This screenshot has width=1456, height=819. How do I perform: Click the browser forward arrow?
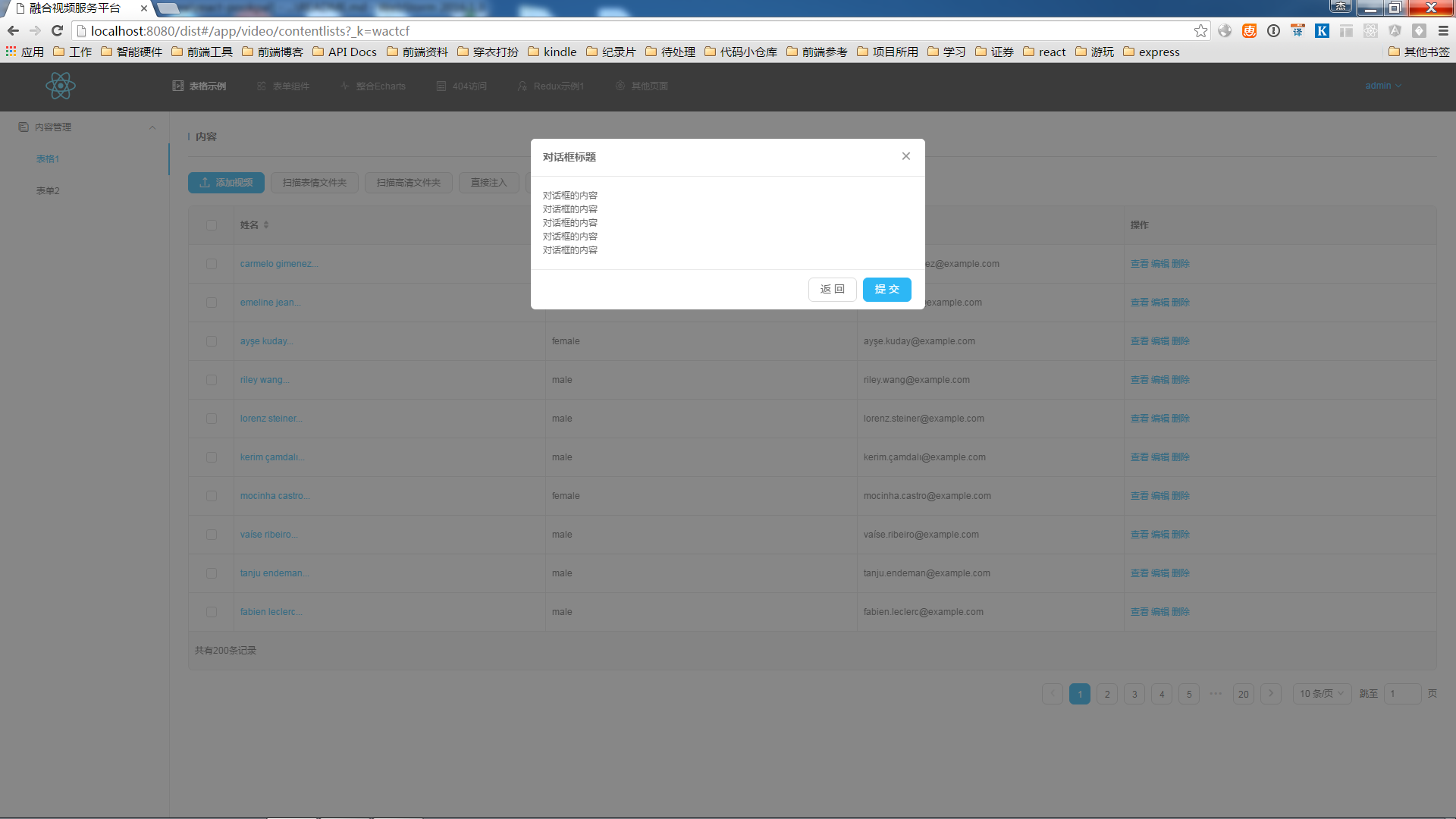tap(35, 31)
